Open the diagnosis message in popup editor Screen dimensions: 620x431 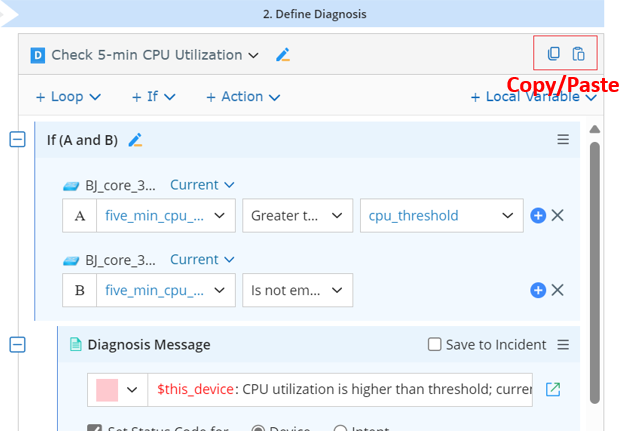(552, 389)
